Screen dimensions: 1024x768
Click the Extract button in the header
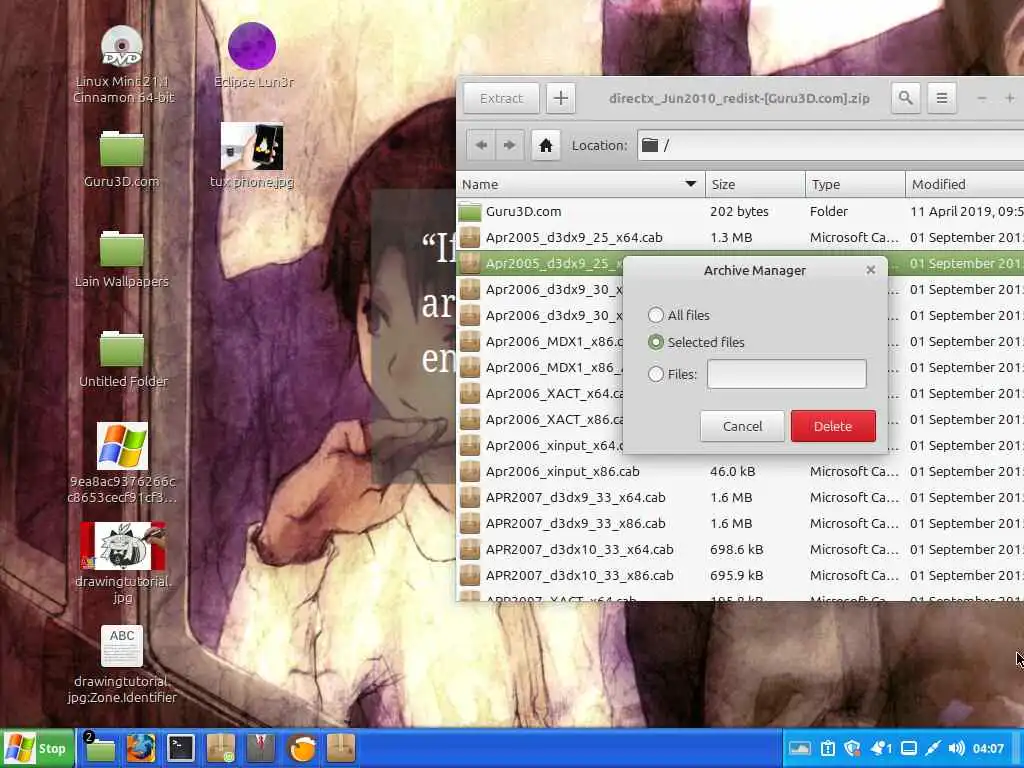tap(501, 98)
